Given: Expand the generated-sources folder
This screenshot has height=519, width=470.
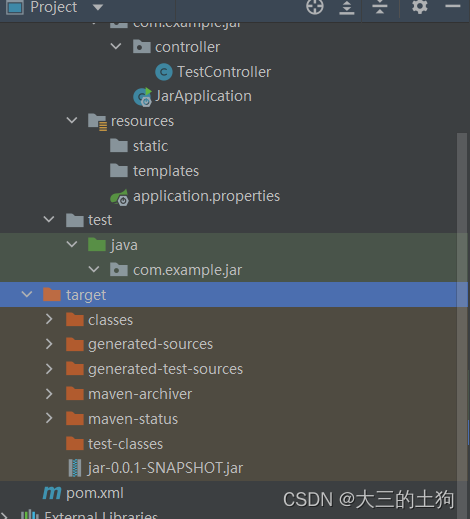Looking at the screenshot, I should (x=49, y=344).
